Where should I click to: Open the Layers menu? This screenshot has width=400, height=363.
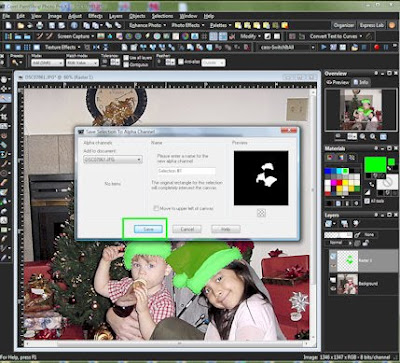click(x=115, y=16)
